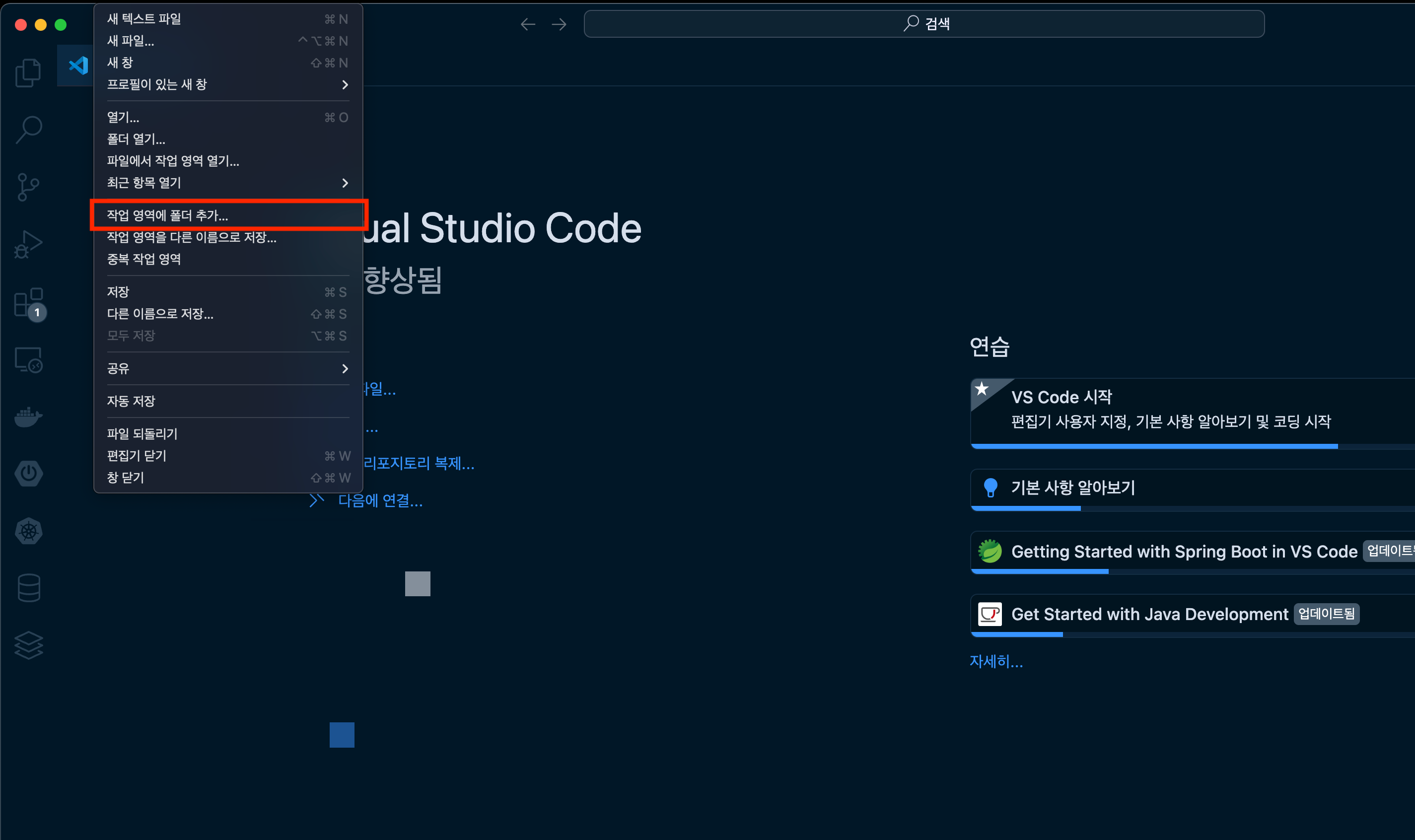Open the Remote Explorer icon
Image resolution: width=1415 pixels, height=840 pixels.
click(x=28, y=360)
